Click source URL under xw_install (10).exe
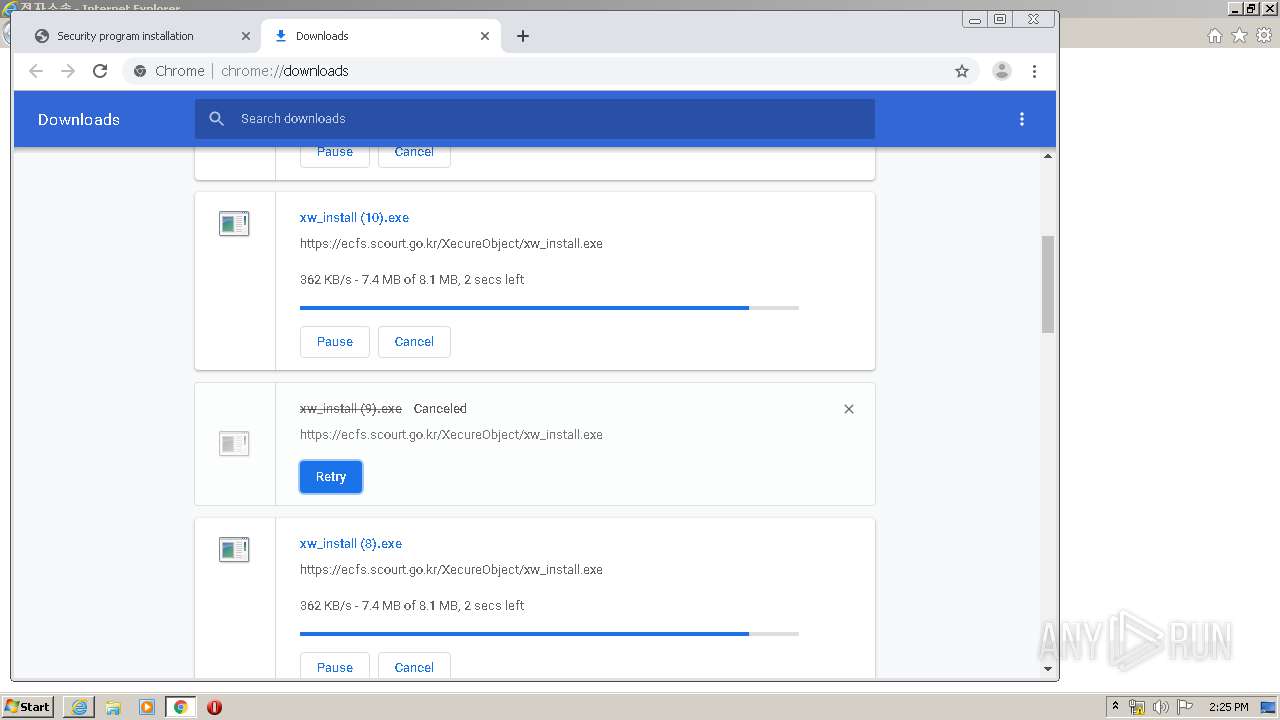Image resolution: width=1280 pixels, height=720 pixels. coord(451,244)
